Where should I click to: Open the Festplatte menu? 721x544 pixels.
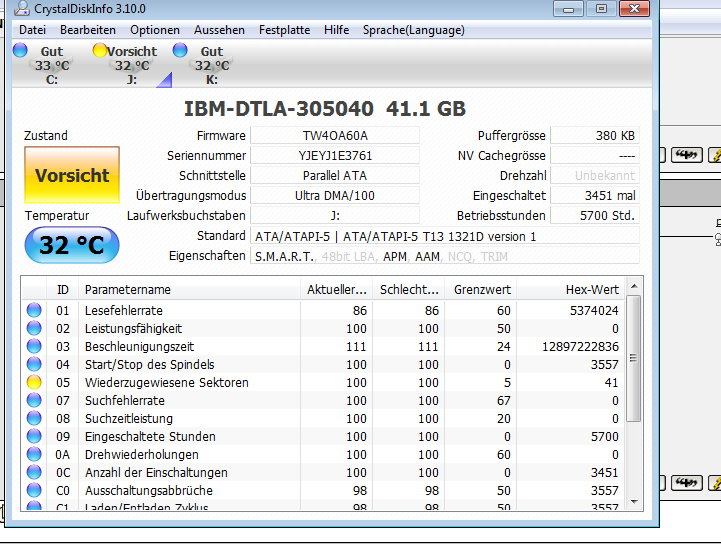coord(284,30)
